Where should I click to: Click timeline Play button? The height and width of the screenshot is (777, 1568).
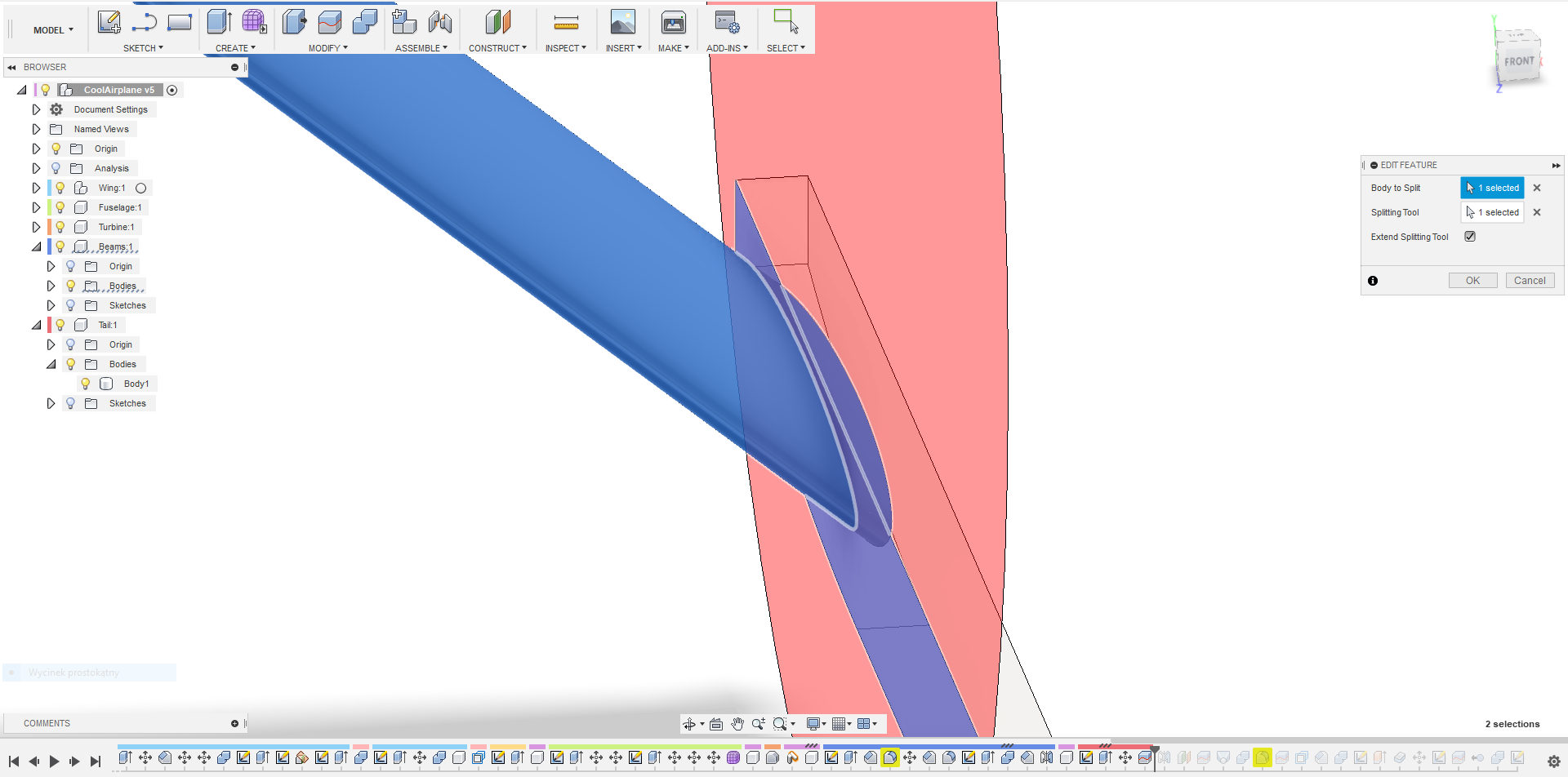pos(54,761)
